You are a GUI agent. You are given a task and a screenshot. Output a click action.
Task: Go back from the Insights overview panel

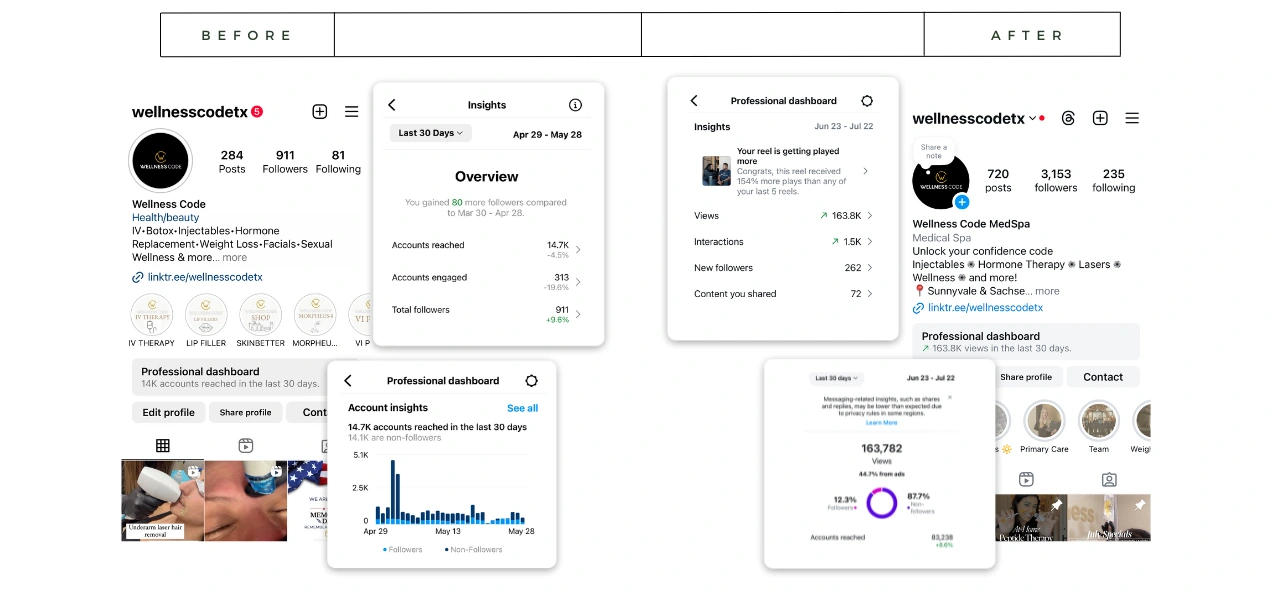tap(392, 105)
